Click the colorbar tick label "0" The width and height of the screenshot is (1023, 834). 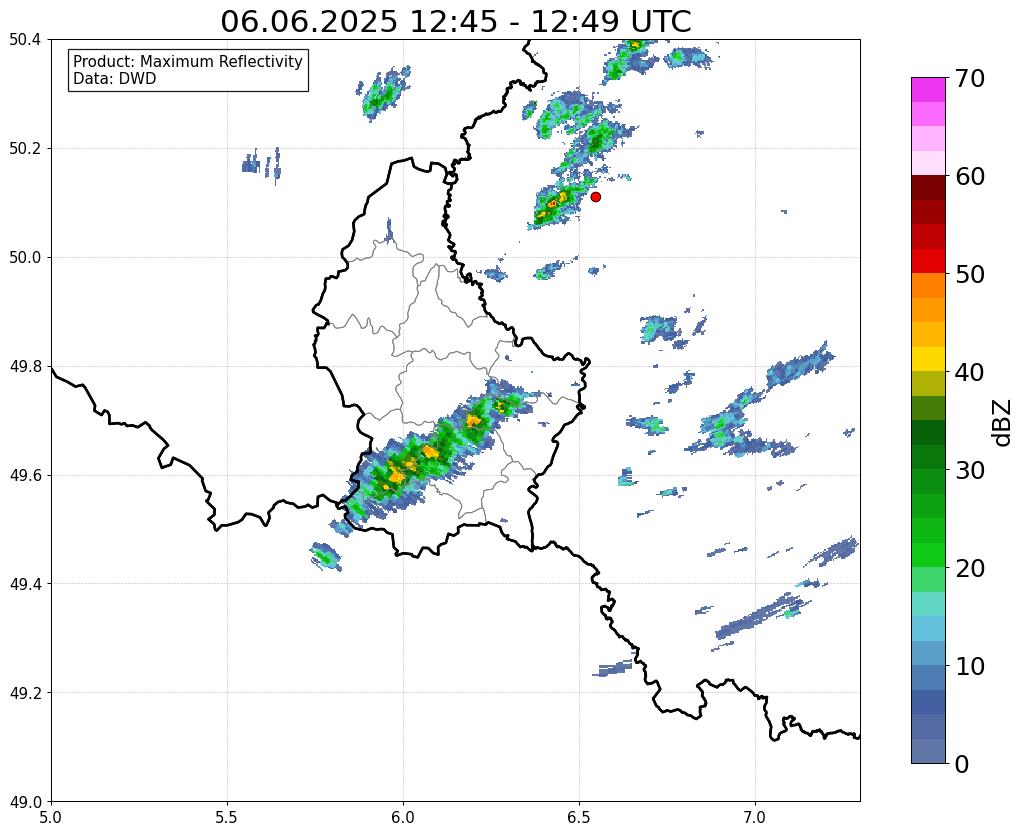962,764
